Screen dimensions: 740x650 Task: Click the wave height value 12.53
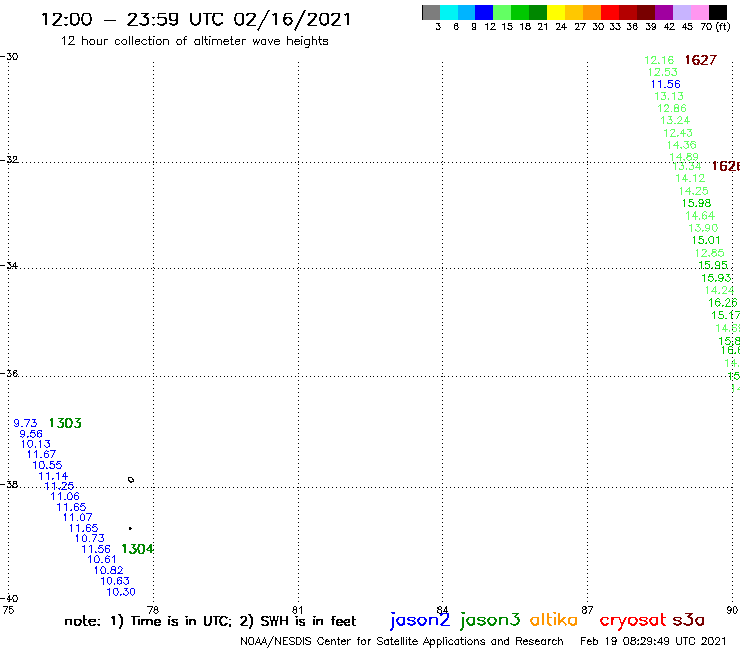(x=663, y=72)
